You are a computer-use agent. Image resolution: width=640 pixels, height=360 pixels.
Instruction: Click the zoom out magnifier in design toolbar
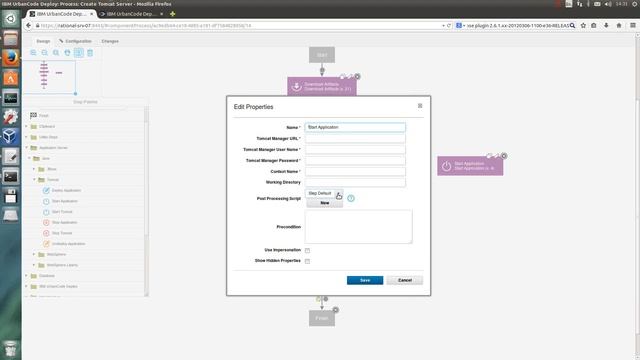(x=44, y=53)
